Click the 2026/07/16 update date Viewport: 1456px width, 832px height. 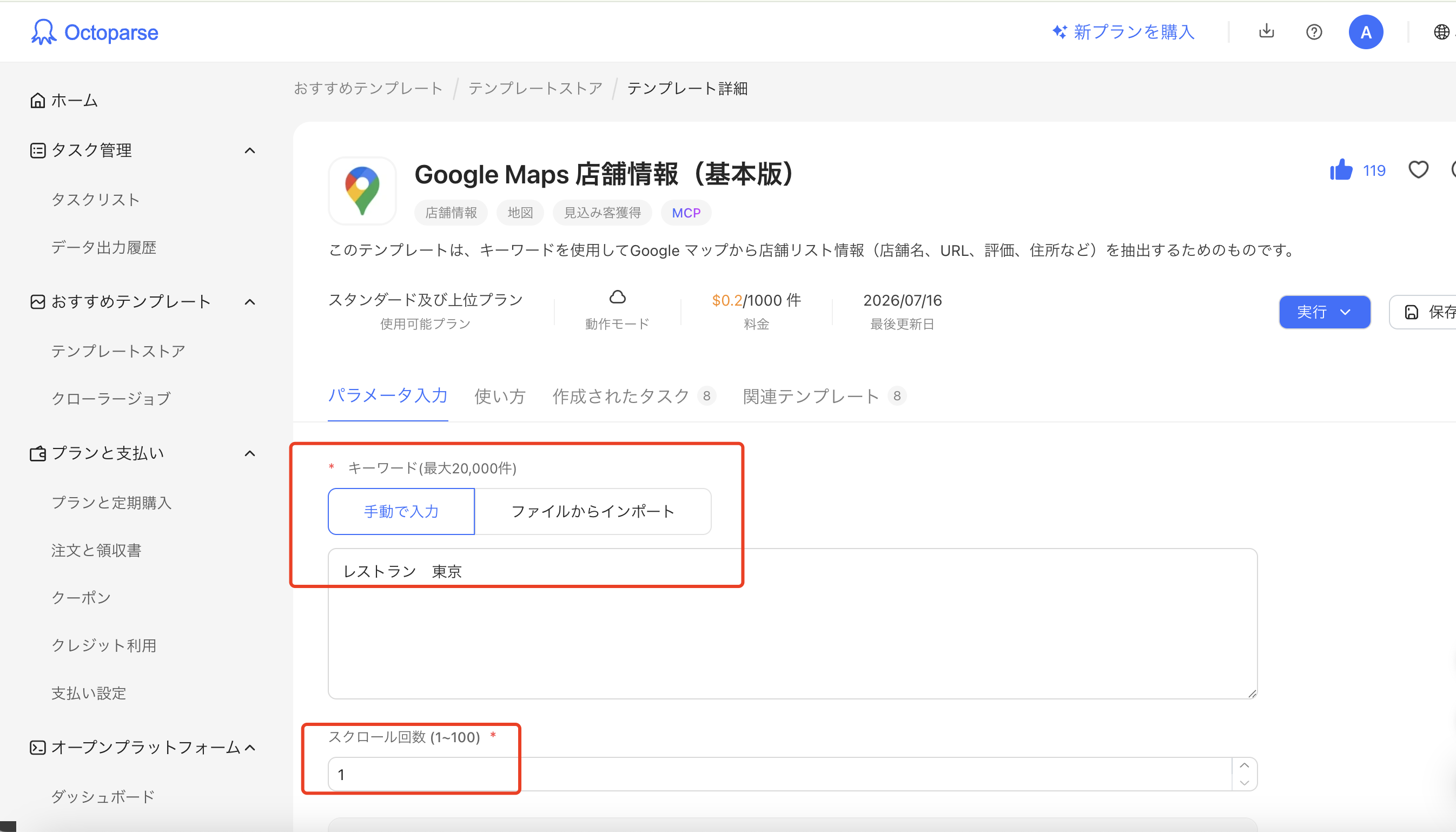tap(903, 300)
